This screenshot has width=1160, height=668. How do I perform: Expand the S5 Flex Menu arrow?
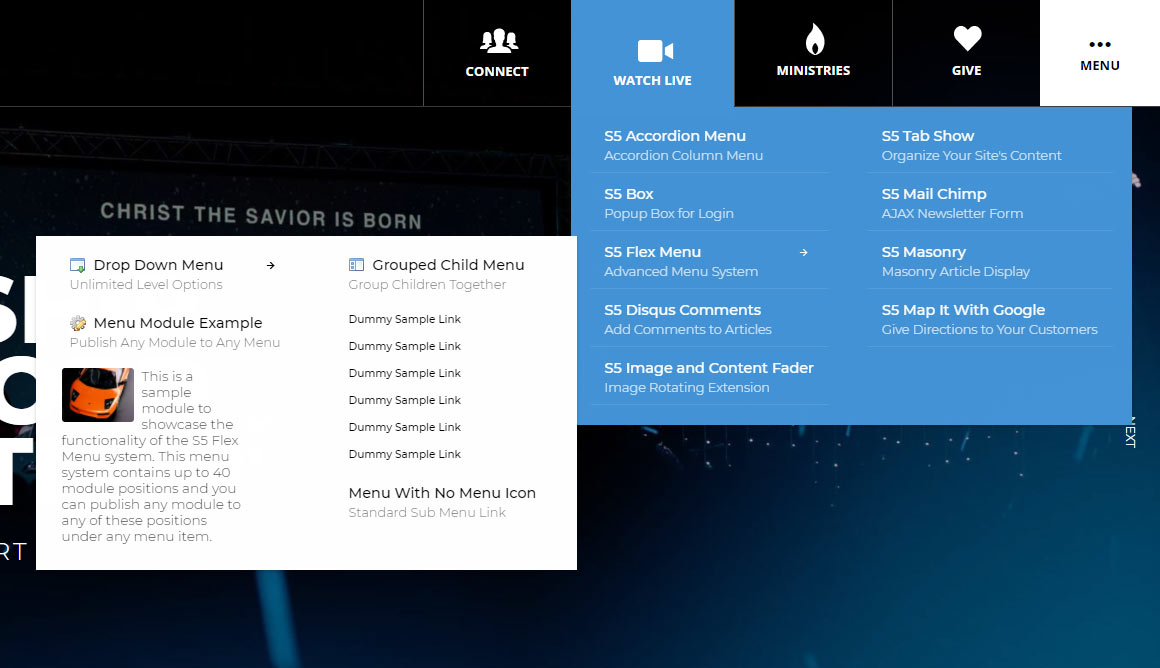pos(803,253)
